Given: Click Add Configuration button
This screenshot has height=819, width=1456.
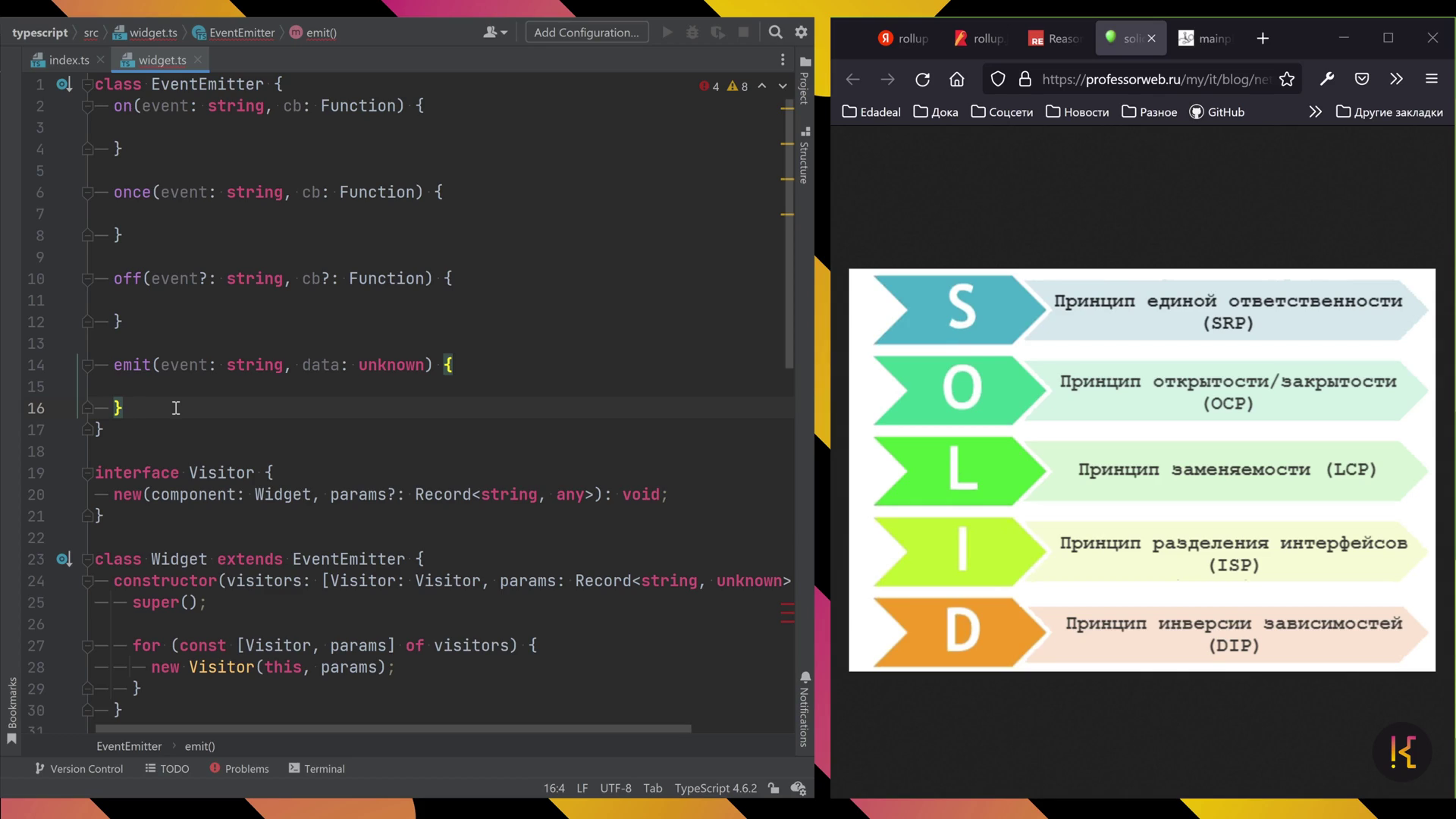Looking at the screenshot, I should [x=586, y=32].
